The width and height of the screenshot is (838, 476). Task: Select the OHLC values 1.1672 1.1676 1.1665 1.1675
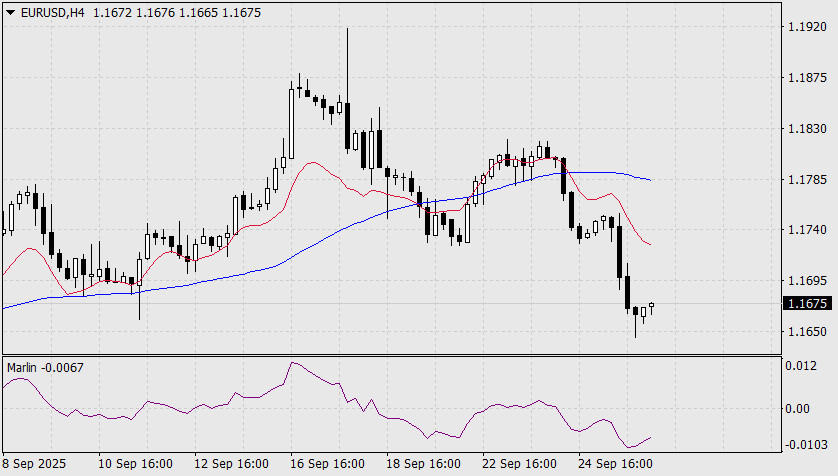[177, 12]
